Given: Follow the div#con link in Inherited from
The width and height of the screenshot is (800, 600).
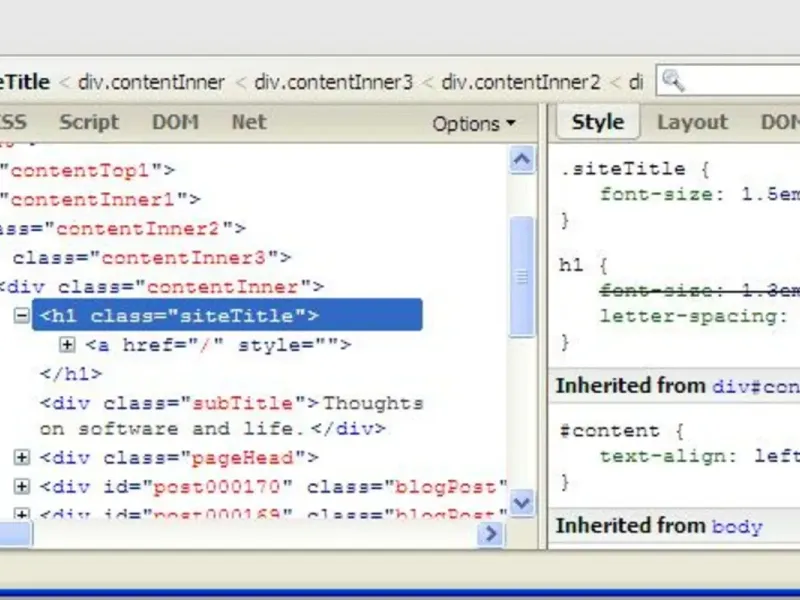Looking at the screenshot, I should click(x=756, y=386).
